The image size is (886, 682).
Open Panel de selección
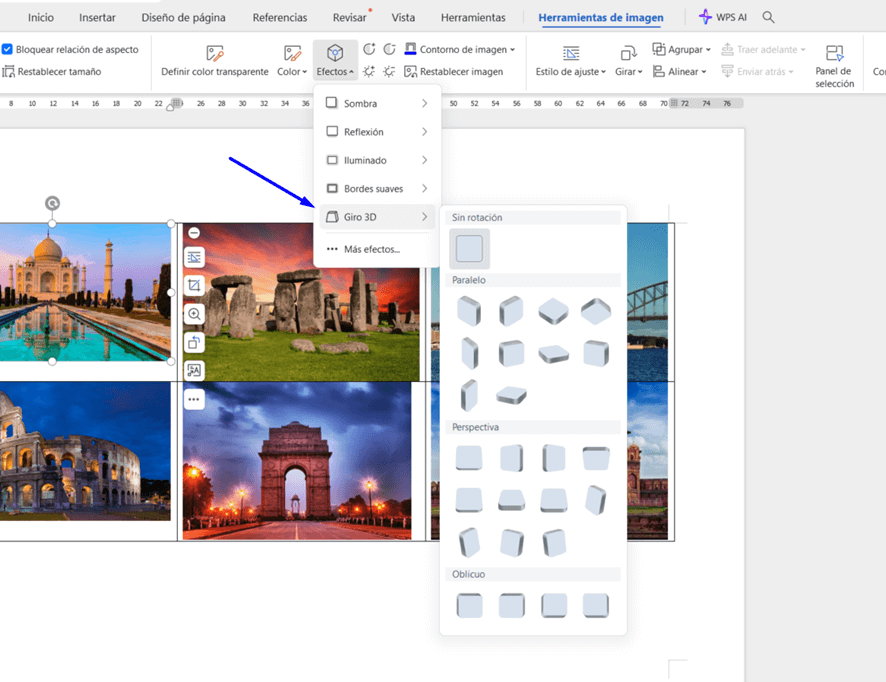834,65
